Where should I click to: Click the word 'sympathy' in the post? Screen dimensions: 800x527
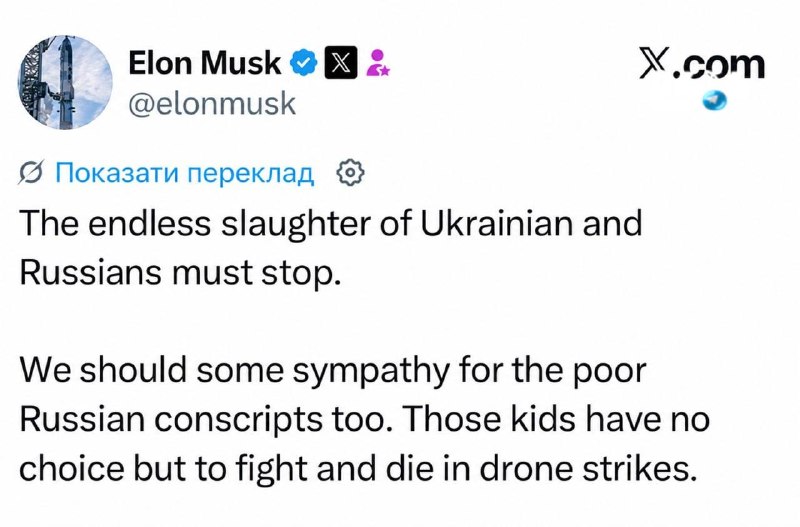click(x=370, y=372)
